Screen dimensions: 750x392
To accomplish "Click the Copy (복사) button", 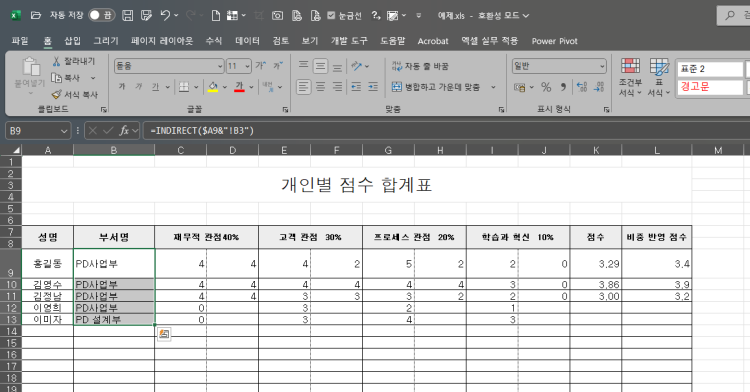I will [66, 77].
